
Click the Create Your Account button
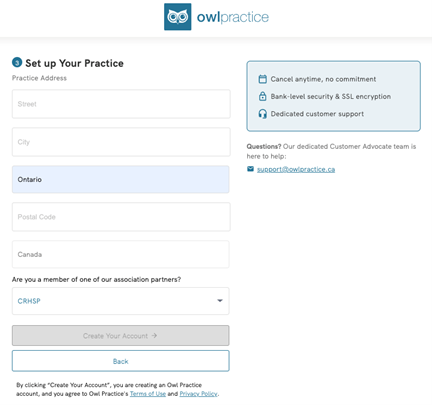coord(121,335)
